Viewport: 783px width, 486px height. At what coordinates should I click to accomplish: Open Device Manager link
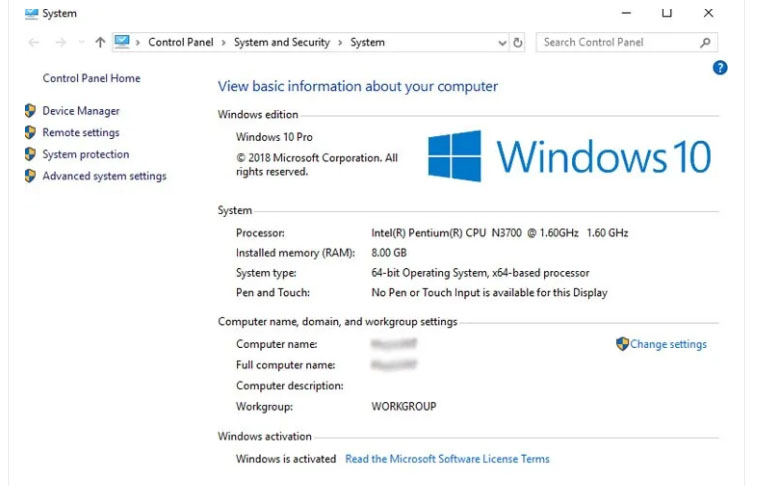click(81, 111)
